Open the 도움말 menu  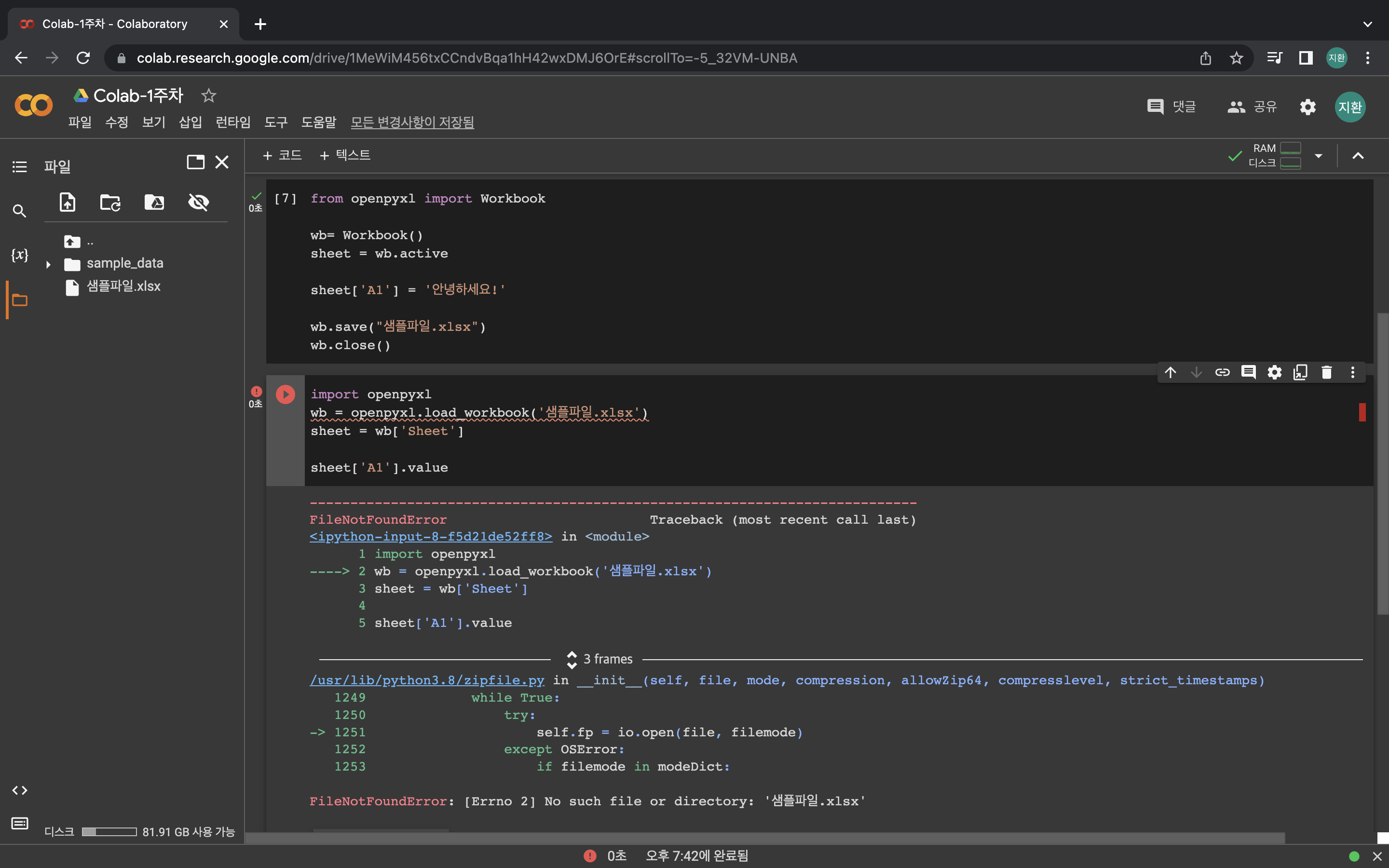[318, 122]
